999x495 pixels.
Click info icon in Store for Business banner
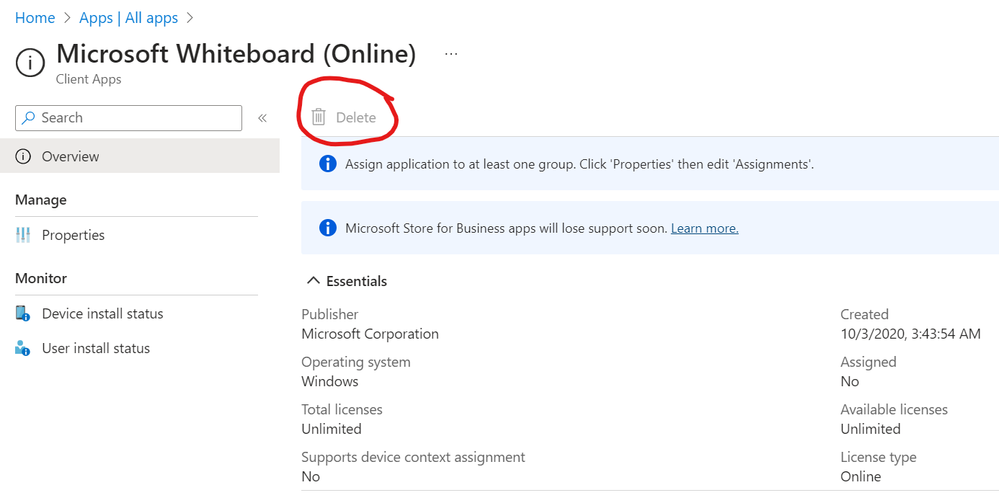click(x=327, y=228)
